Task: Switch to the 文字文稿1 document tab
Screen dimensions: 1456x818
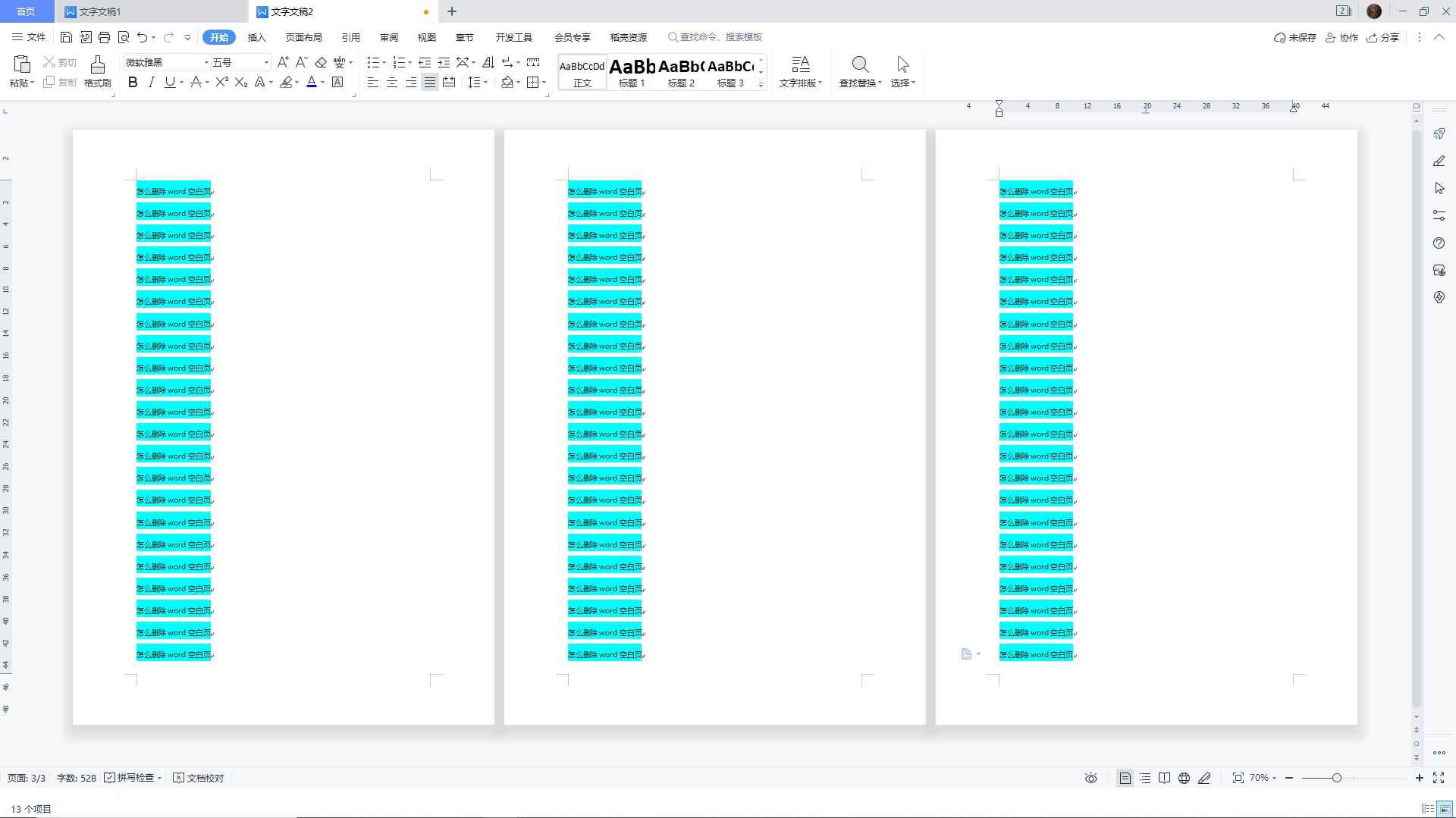Action: pyautogui.click(x=100, y=11)
